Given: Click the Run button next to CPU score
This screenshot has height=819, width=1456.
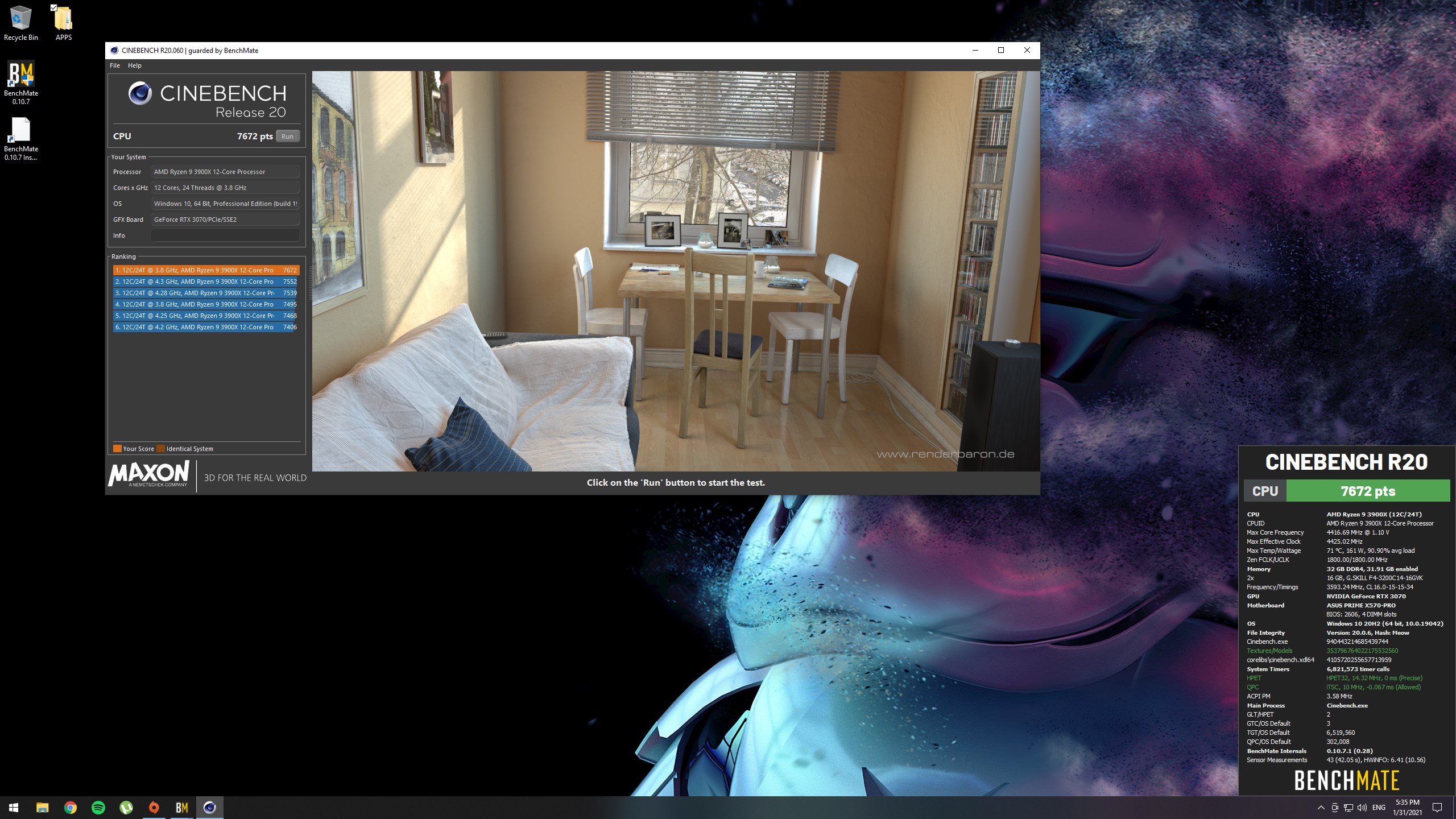Looking at the screenshot, I should 287,136.
